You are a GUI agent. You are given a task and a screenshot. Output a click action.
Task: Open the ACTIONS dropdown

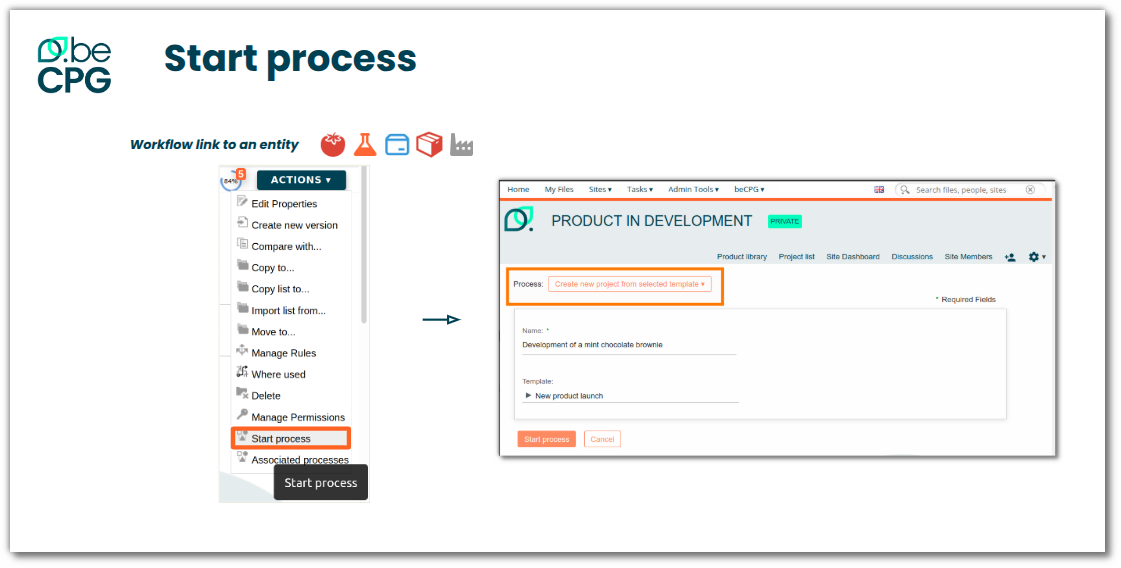301,180
